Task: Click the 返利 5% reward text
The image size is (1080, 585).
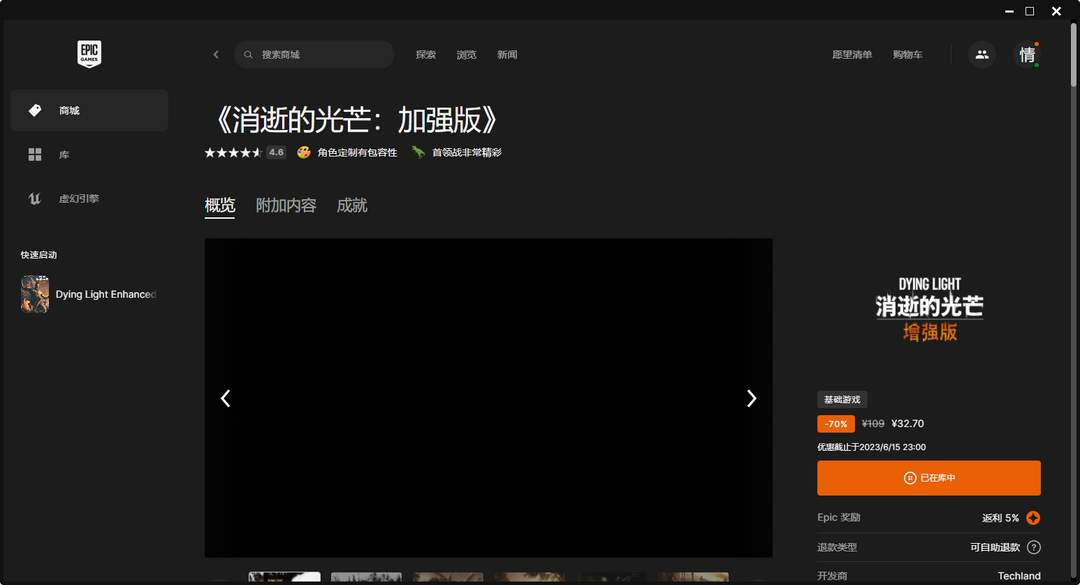Action: 1000,518
